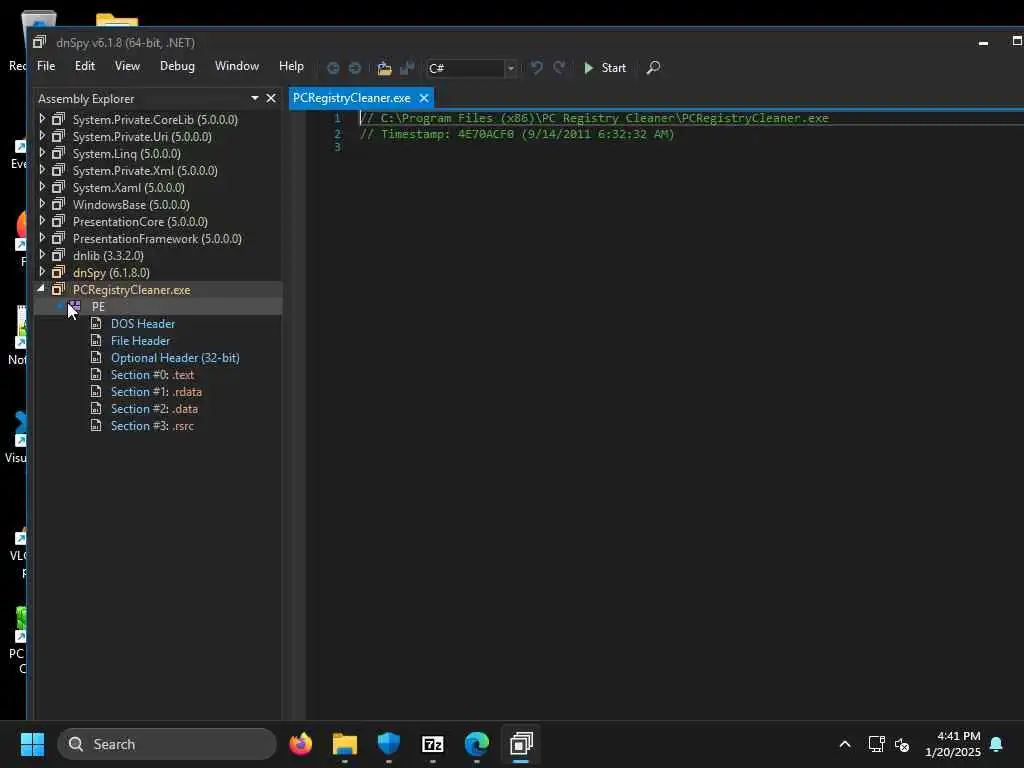
Task: Click the dnlib assembly icon
Action: click(59, 255)
